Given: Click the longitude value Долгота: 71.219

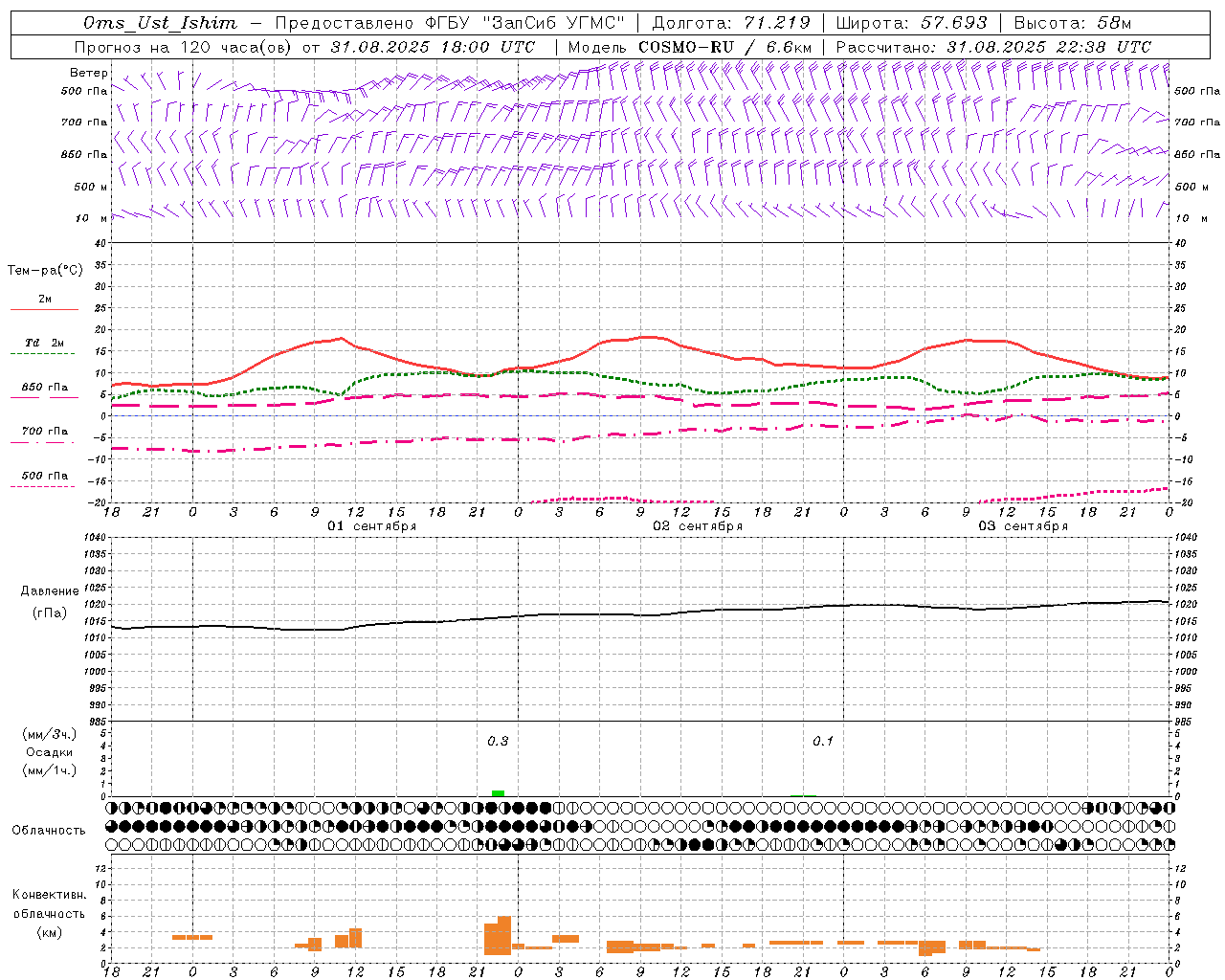Looking at the screenshot, I should point(731,23).
